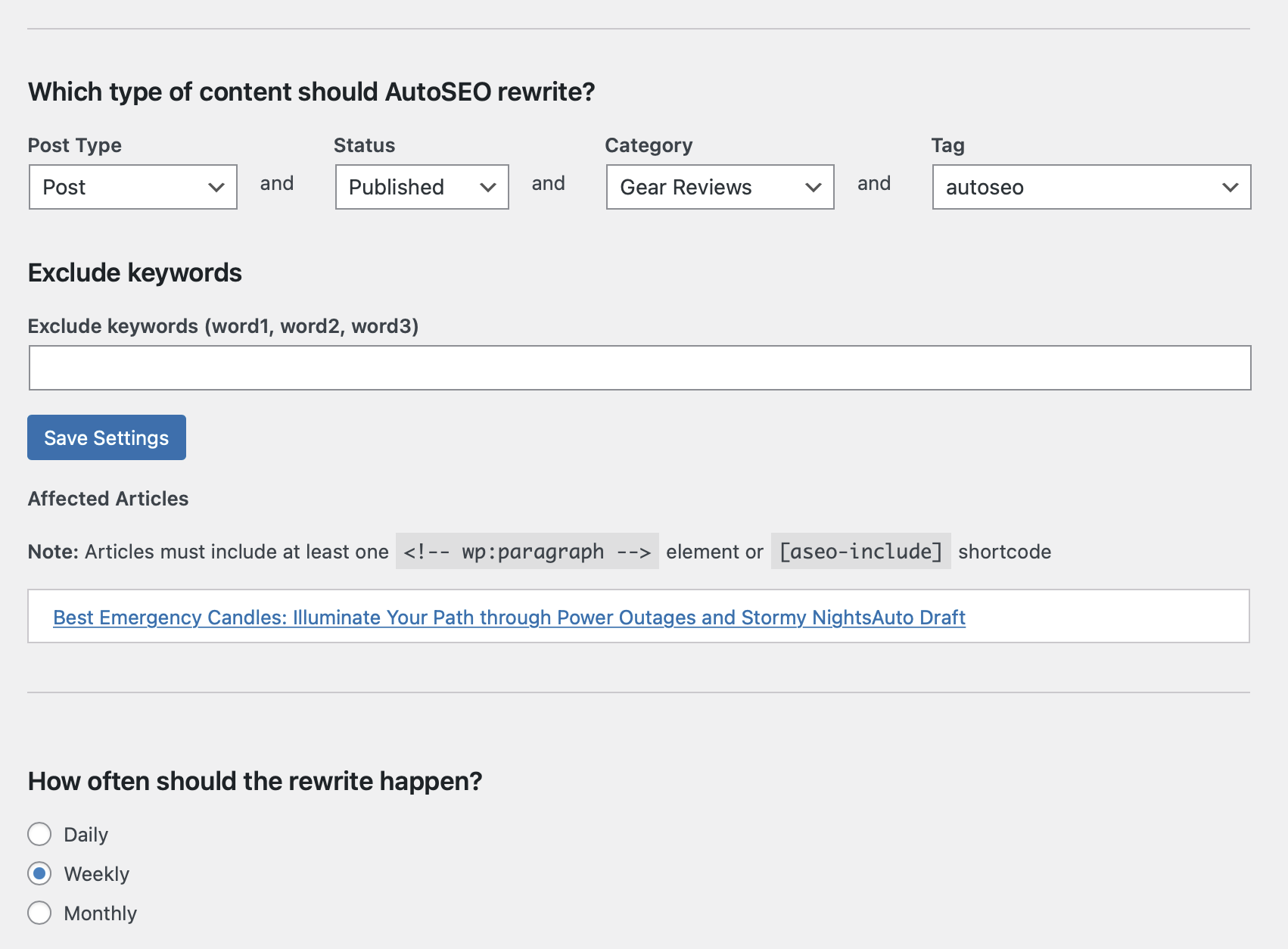Click the Exclude keywords field label
This screenshot has height=949, width=1288.
tap(223, 326)
